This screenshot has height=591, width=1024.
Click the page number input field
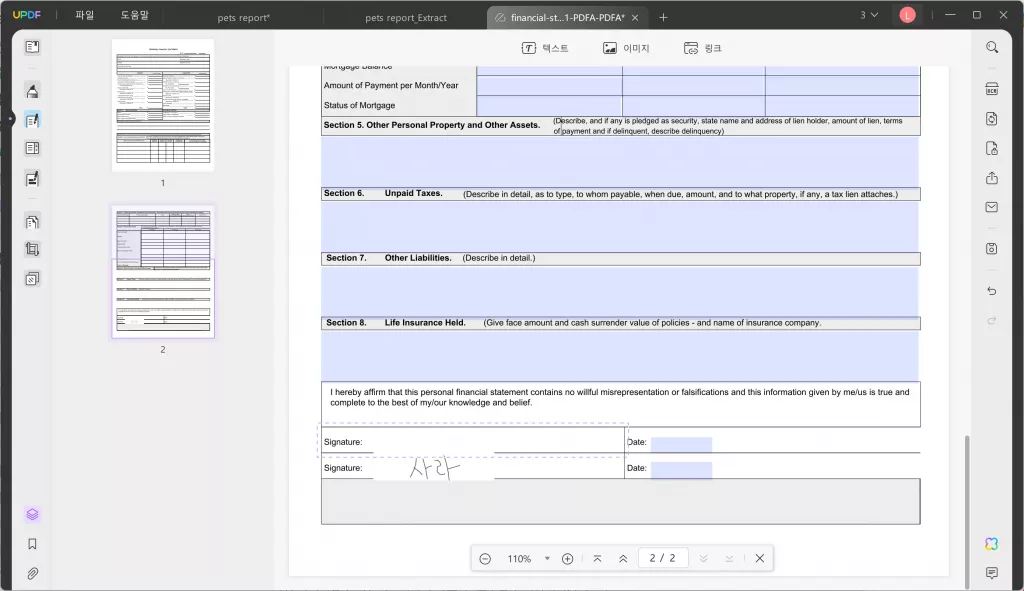point(662,558)
